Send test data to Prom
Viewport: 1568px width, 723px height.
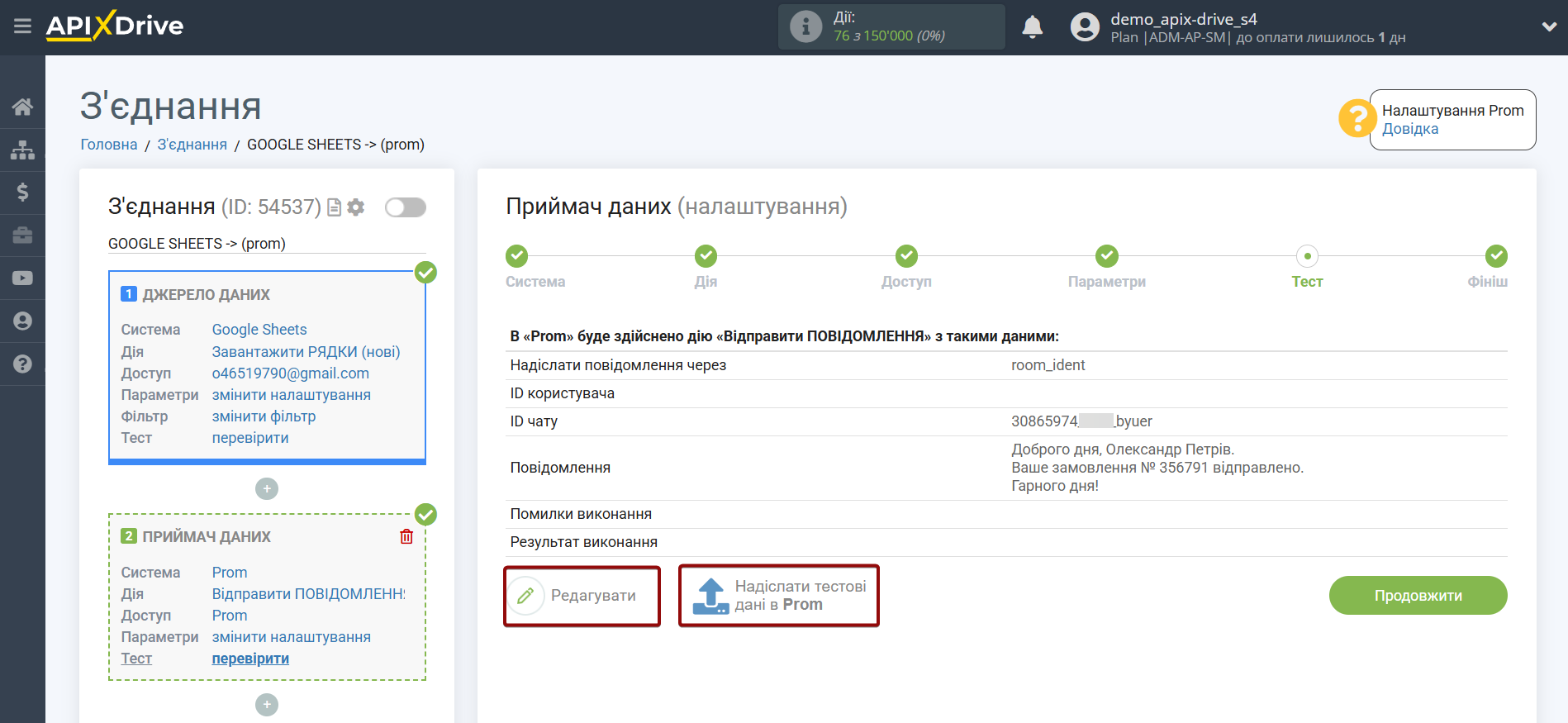tap(779, 596)
